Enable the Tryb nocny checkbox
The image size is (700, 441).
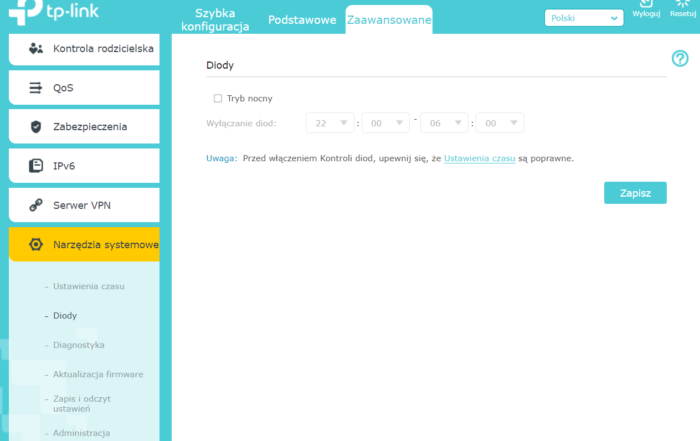coord(218,98)
